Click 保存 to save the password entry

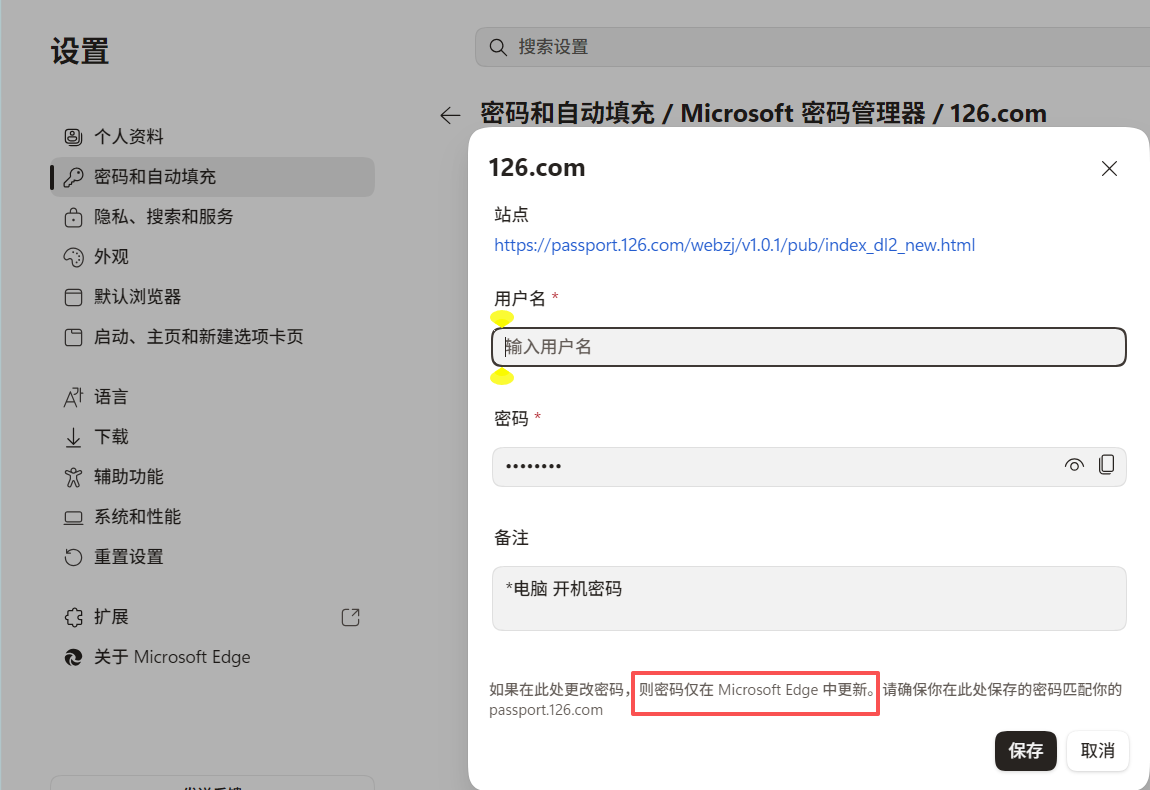1025,751
